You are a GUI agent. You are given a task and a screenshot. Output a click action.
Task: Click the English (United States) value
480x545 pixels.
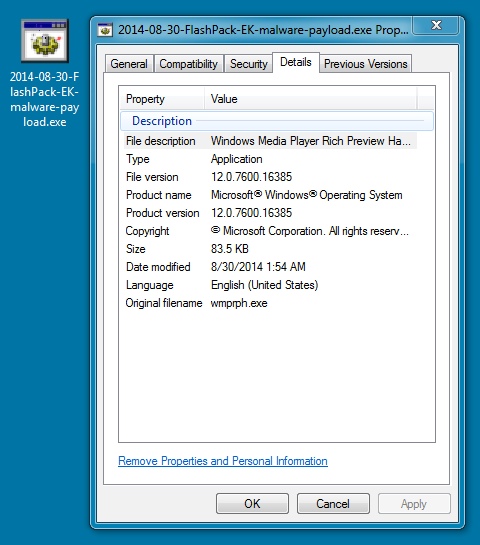point(265,285)
